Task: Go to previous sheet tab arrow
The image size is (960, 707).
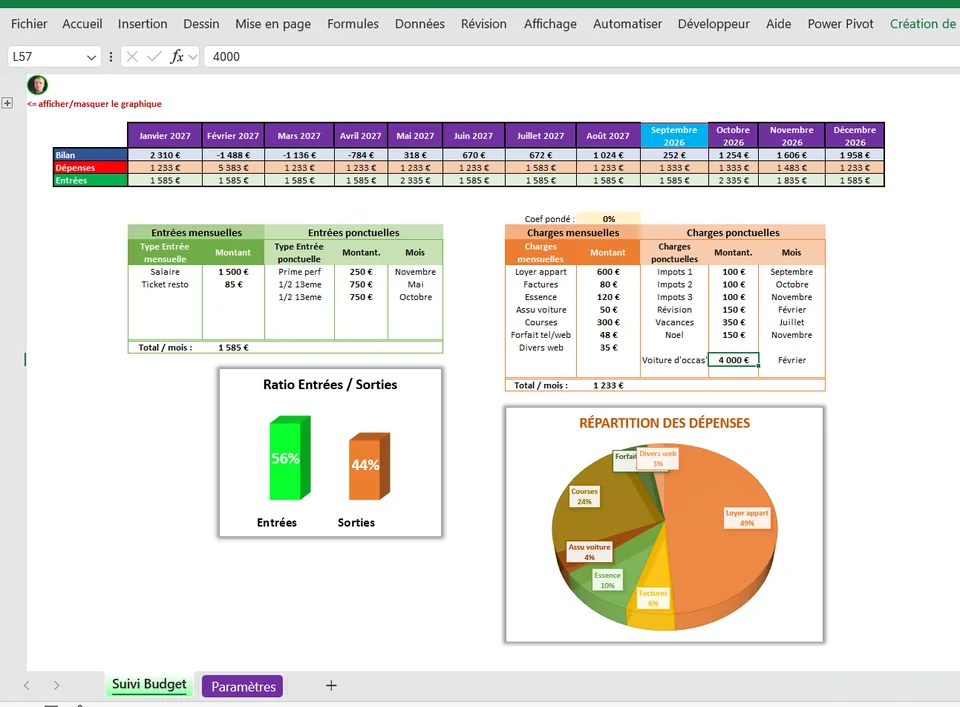Action: coord(26,686)
